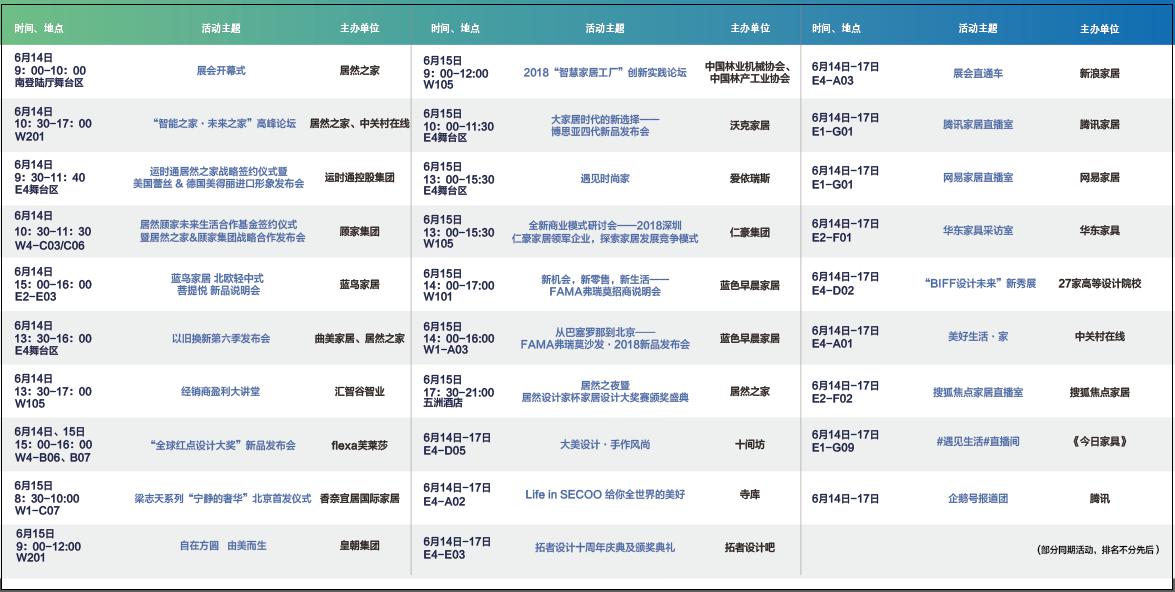Click the time cell with 南登陆厅舞台区
The width and height of the screenshot is (1175, 592).
point(52,70)
